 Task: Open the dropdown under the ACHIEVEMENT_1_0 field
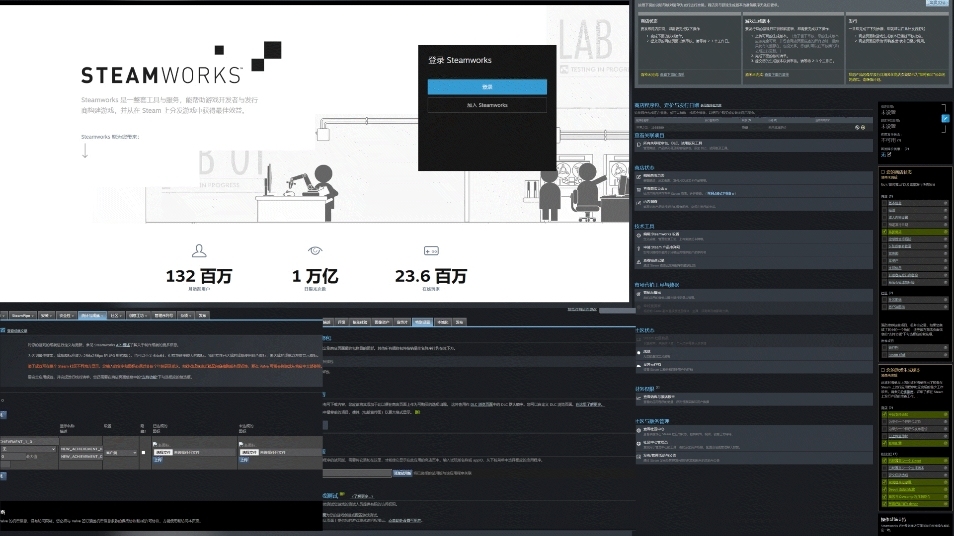coord(28,449)
